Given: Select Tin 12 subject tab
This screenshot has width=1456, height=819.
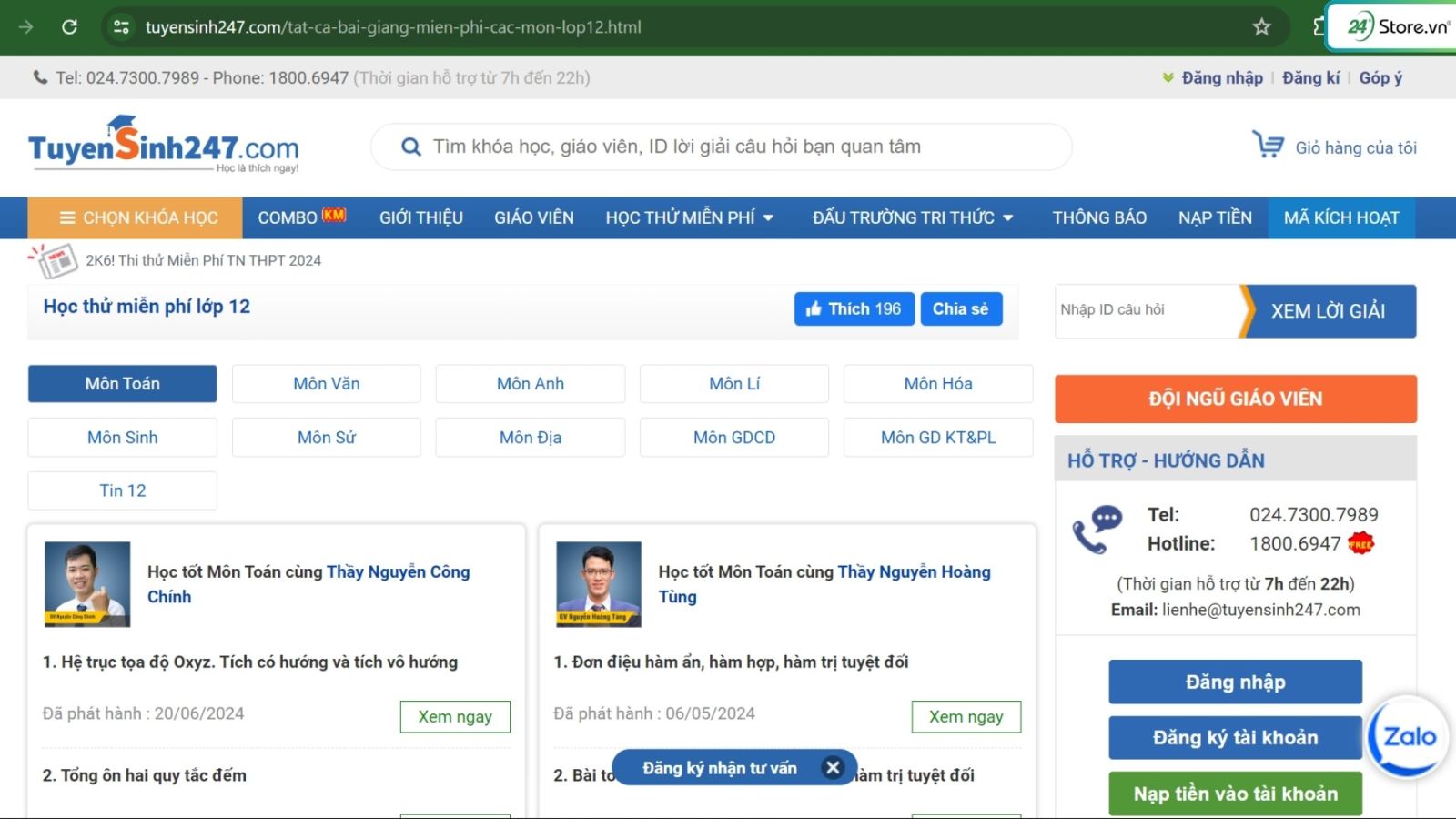Looking at the screenshot, I should point(123,490).
